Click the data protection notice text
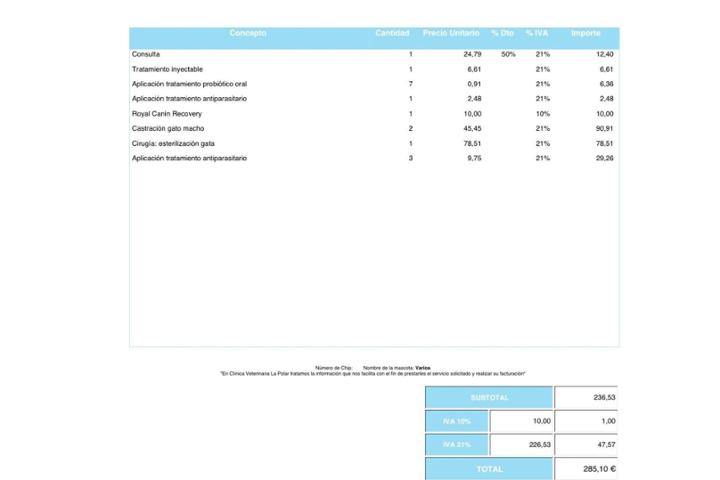This screenshot has width=720, height=480. (373, 374)
